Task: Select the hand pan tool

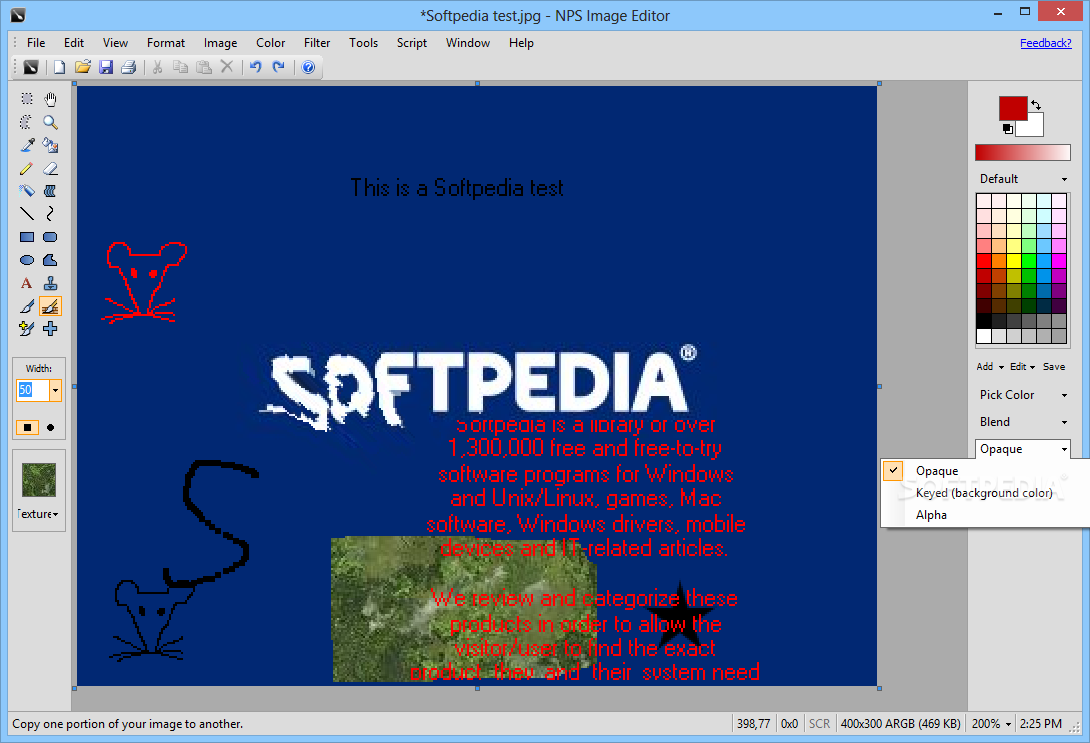Action: 50,99
